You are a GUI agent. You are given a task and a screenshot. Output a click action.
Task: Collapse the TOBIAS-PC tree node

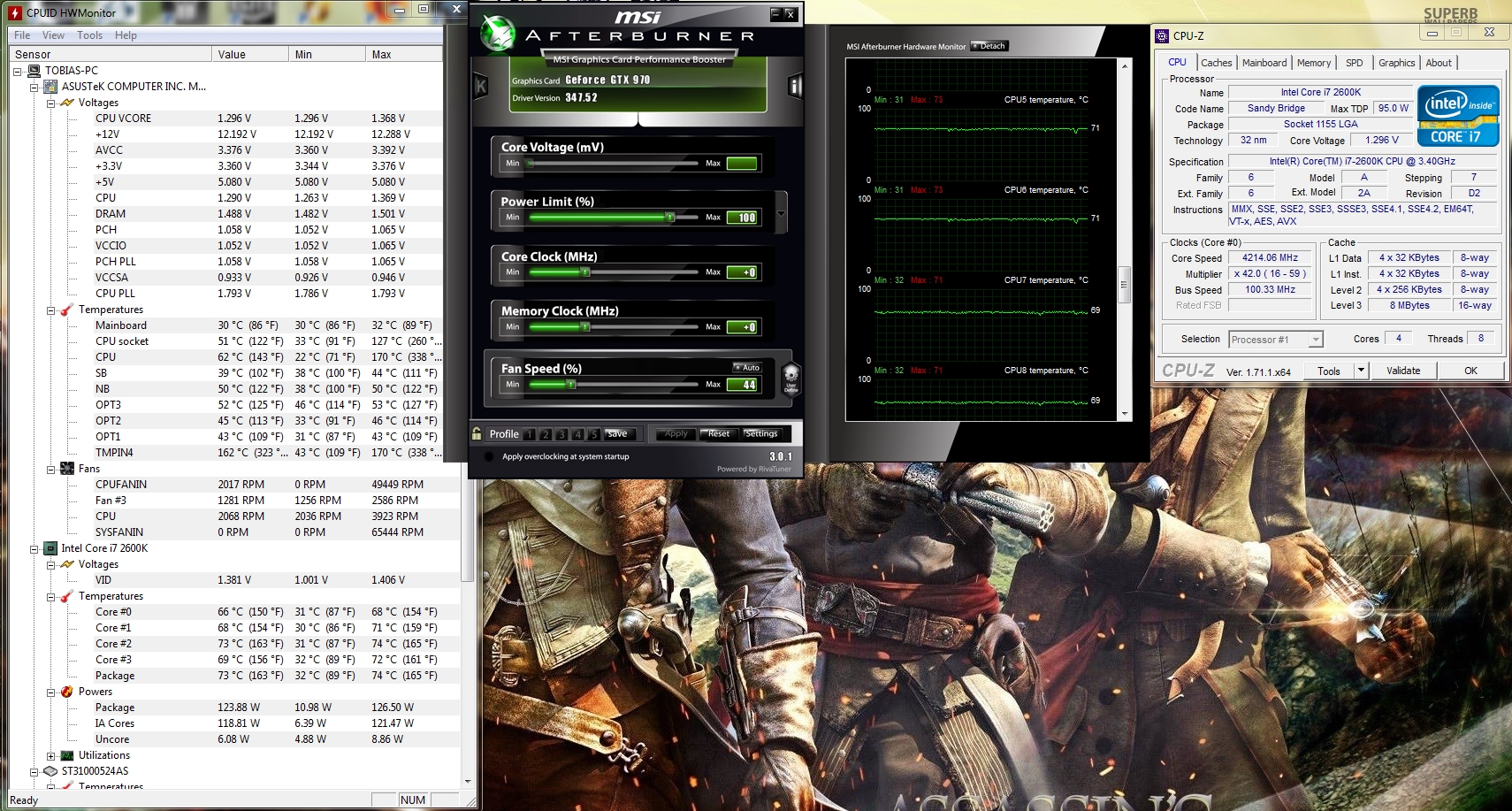pos(18,71)
